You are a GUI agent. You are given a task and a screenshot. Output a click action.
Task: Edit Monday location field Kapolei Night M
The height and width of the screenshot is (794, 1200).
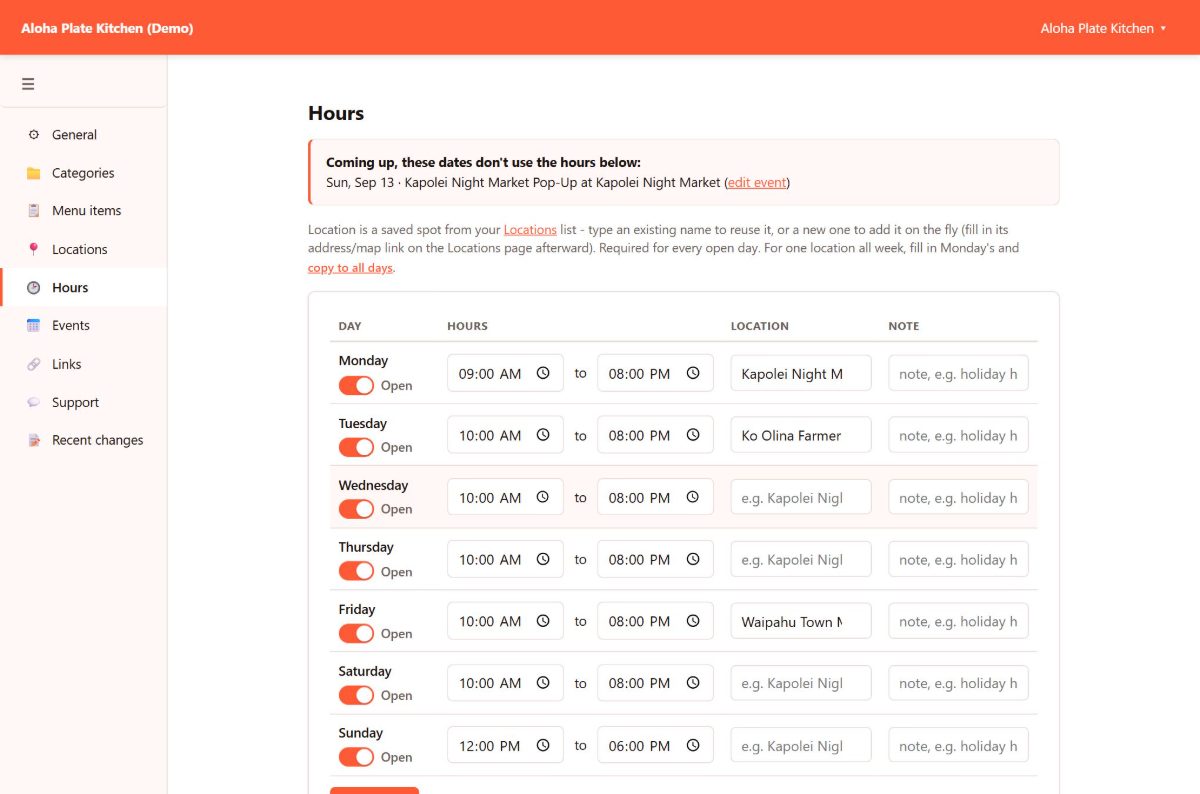(x=801, y=373)
